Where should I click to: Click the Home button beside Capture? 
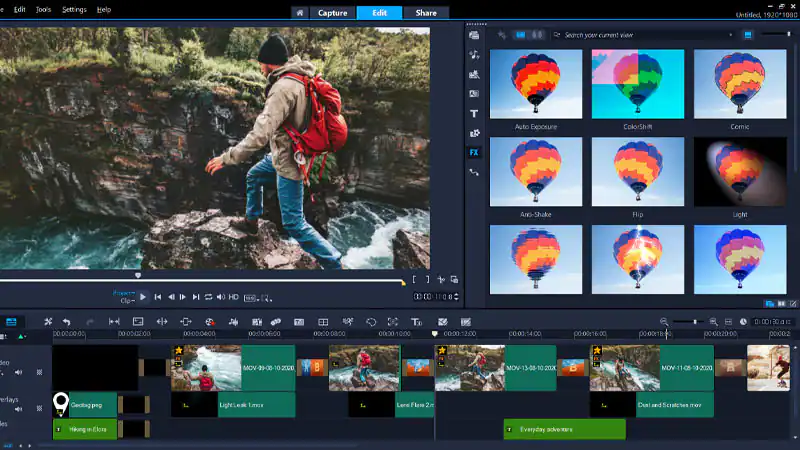click(299, 13)
